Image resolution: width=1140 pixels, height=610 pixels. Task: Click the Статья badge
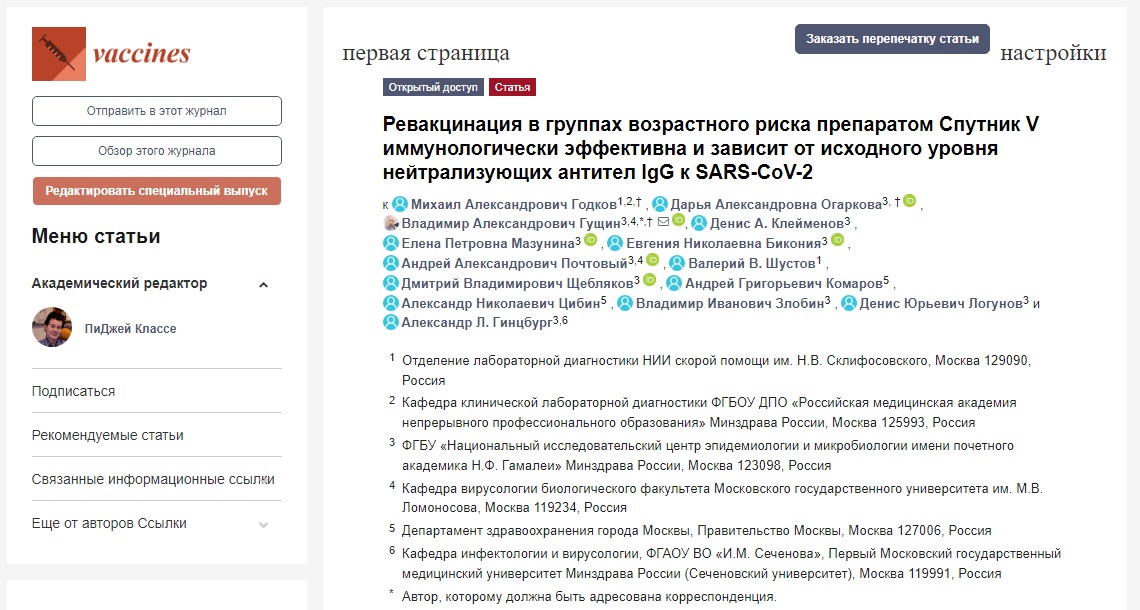(x=513, y=87)
